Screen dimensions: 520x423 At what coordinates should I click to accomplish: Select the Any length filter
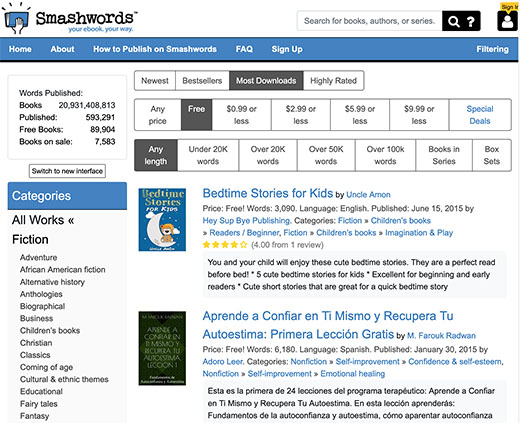pyautogui.click(x=156, y=155)
